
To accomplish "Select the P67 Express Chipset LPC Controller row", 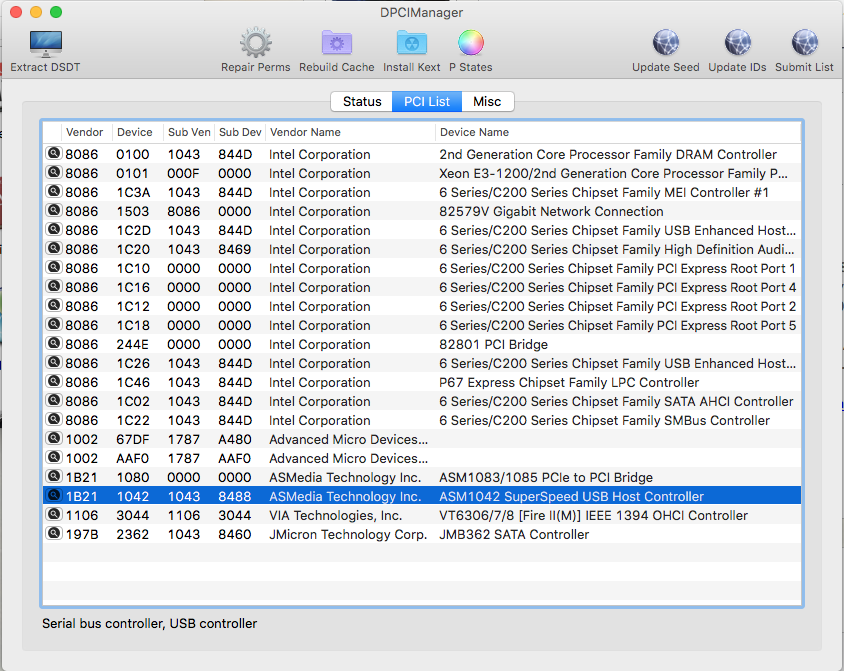I will tap(569, 383).
